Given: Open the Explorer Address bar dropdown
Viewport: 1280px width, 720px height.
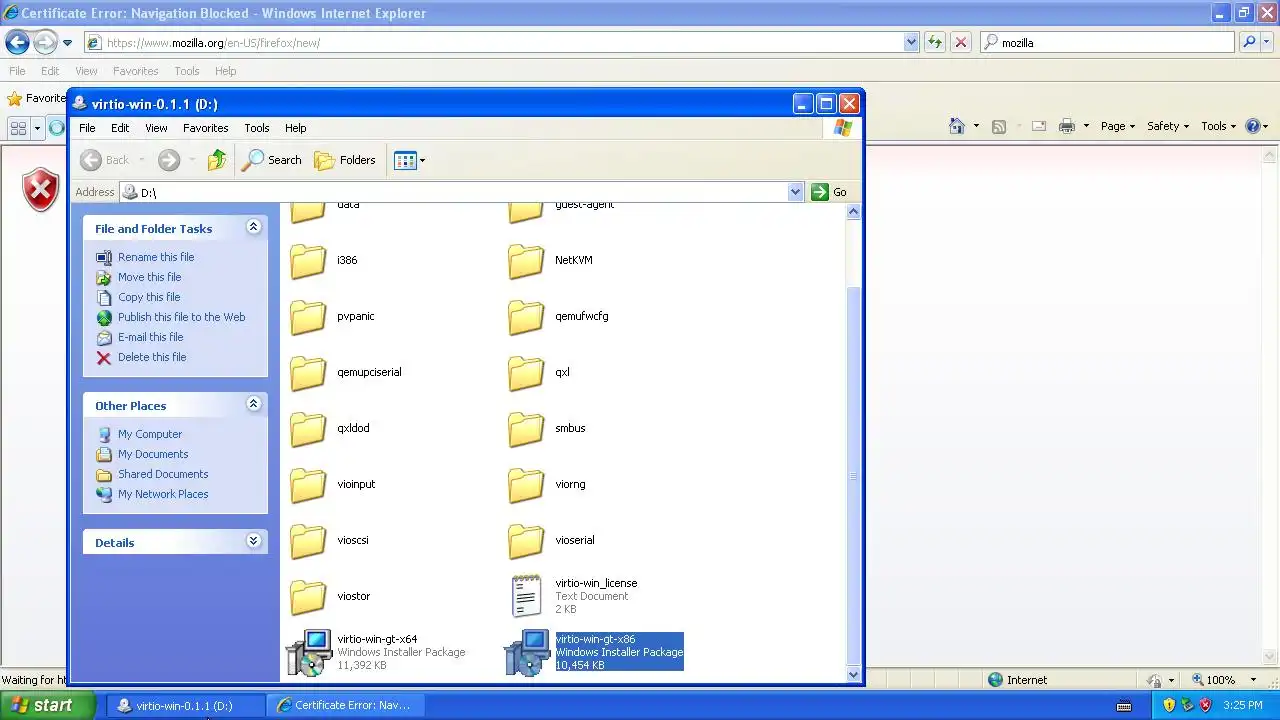Looking at the screenshot, I should 796,192.
